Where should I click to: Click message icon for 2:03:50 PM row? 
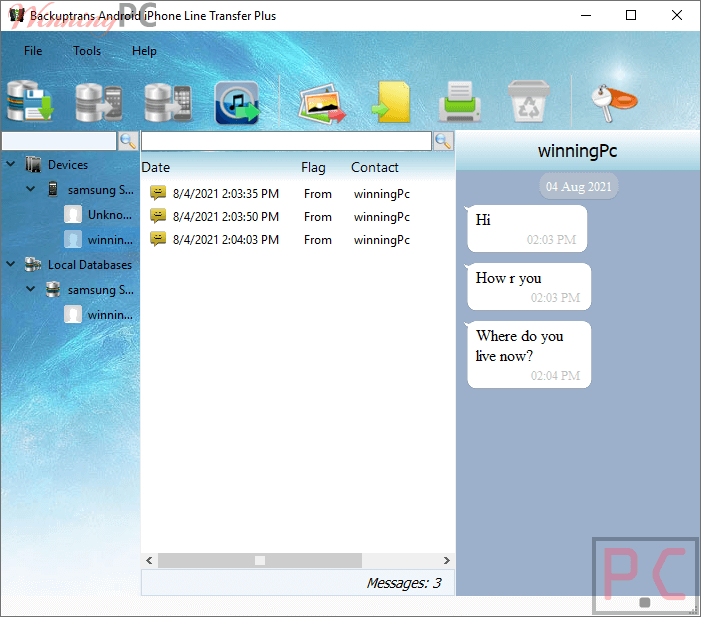coord(158,216)
